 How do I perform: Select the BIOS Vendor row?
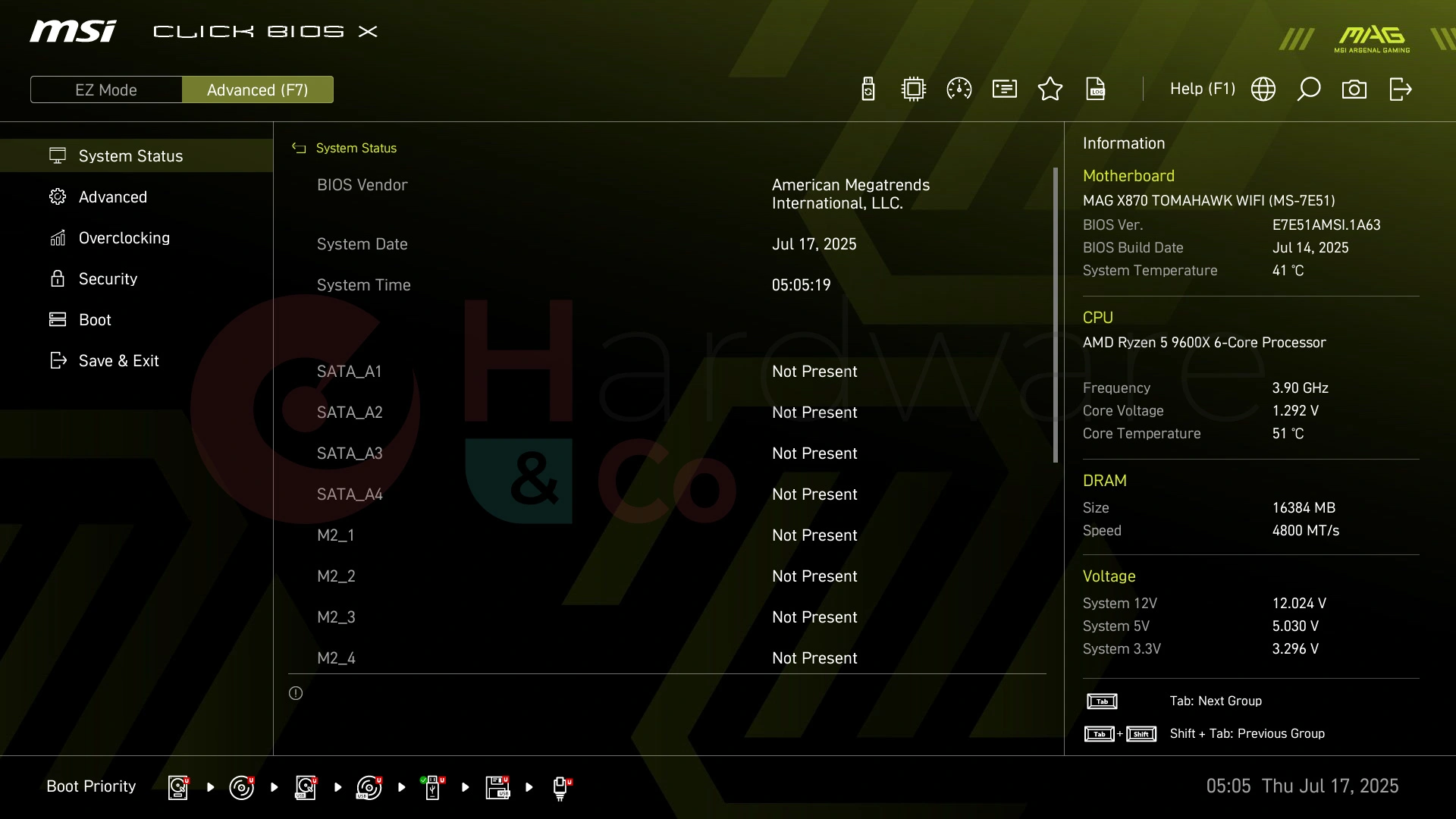tap(667, 194)
